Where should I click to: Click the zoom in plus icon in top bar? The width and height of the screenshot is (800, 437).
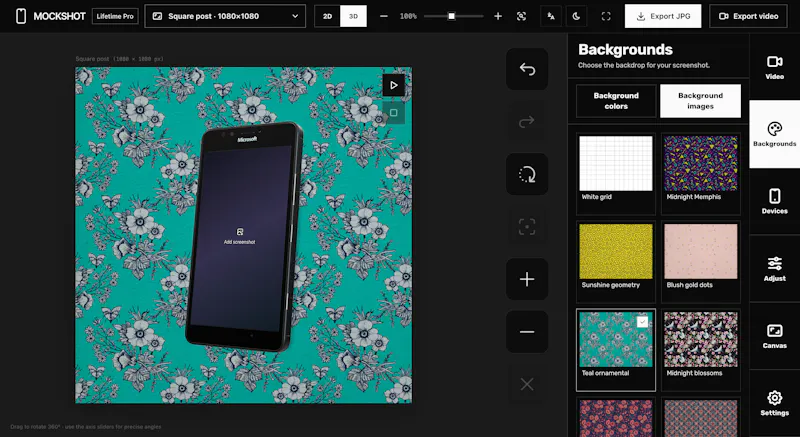click(498, 16)
